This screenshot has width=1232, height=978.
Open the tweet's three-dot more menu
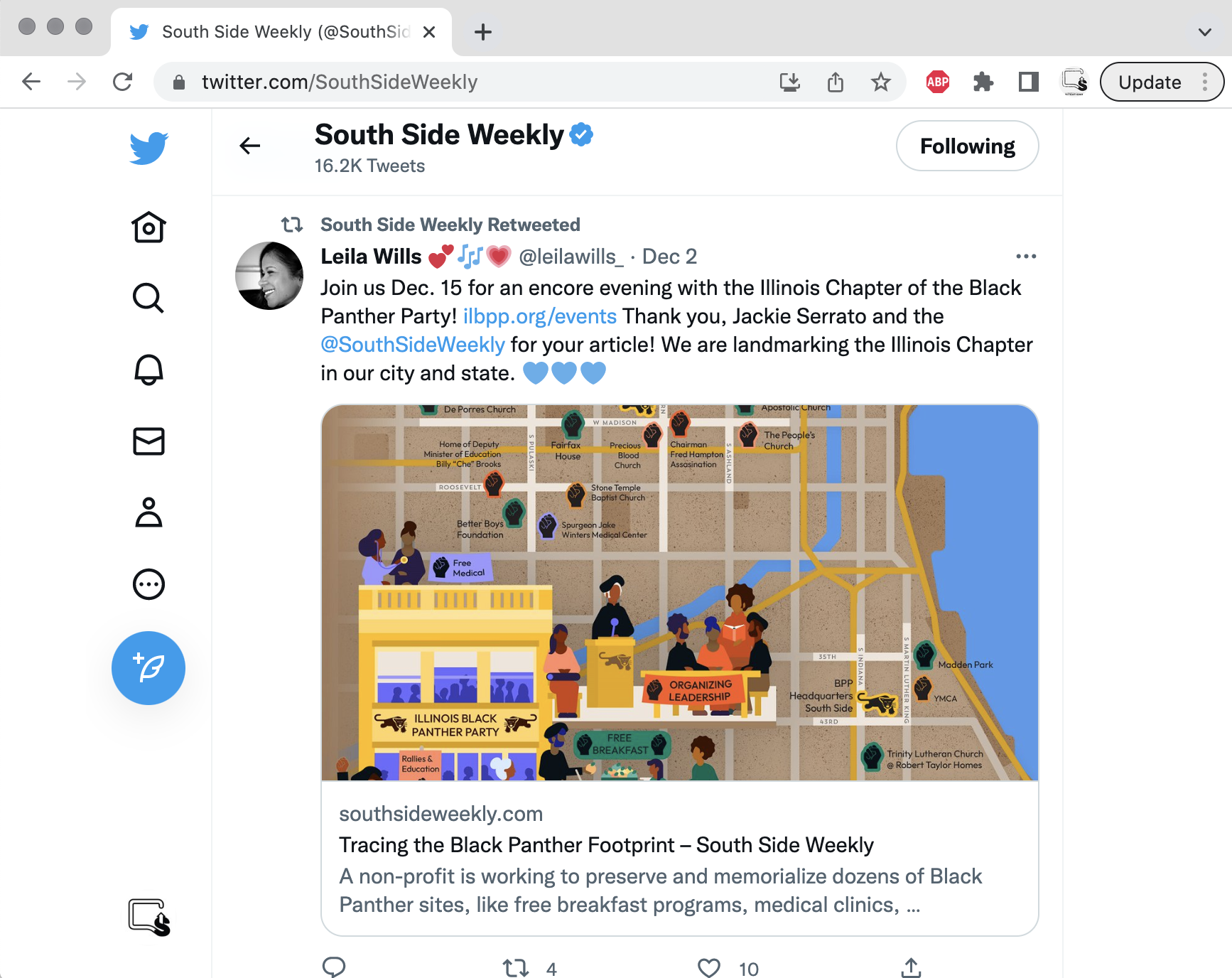pyautogui.click(x=1025, y=256)
